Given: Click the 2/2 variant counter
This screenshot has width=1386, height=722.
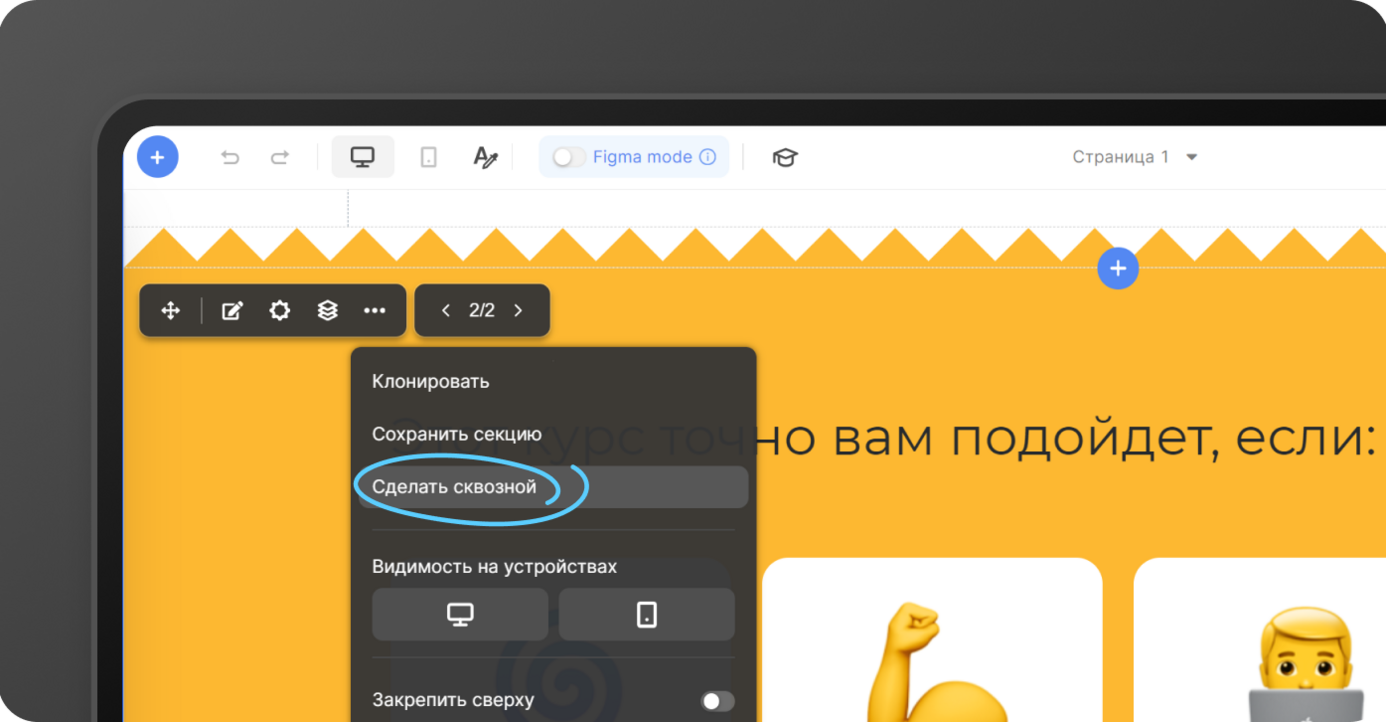Looking at the screenshot, I should [x=482, y=311].
